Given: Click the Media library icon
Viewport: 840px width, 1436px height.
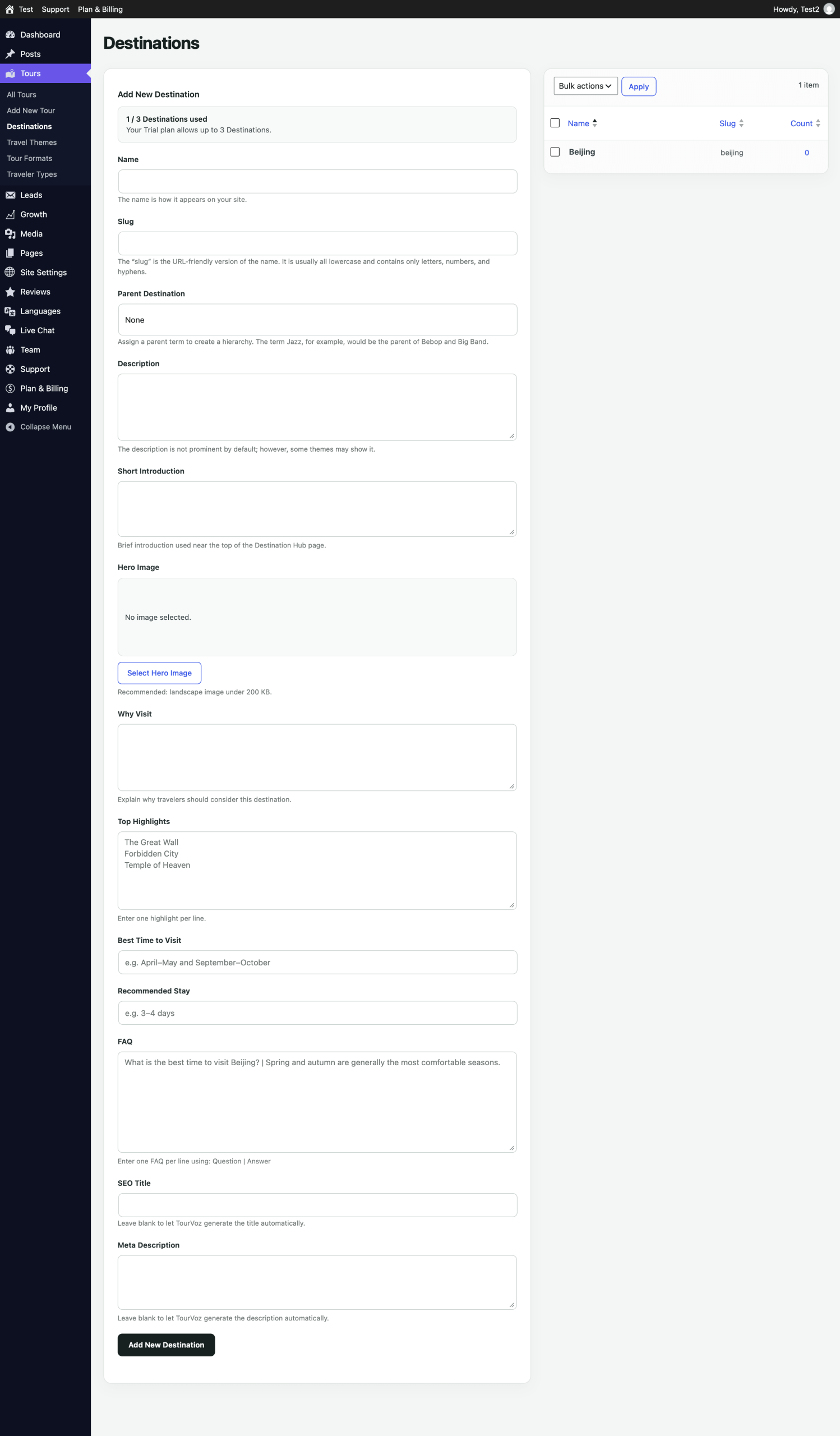Looking at the screenshot, I should click(x=10, y=234).
